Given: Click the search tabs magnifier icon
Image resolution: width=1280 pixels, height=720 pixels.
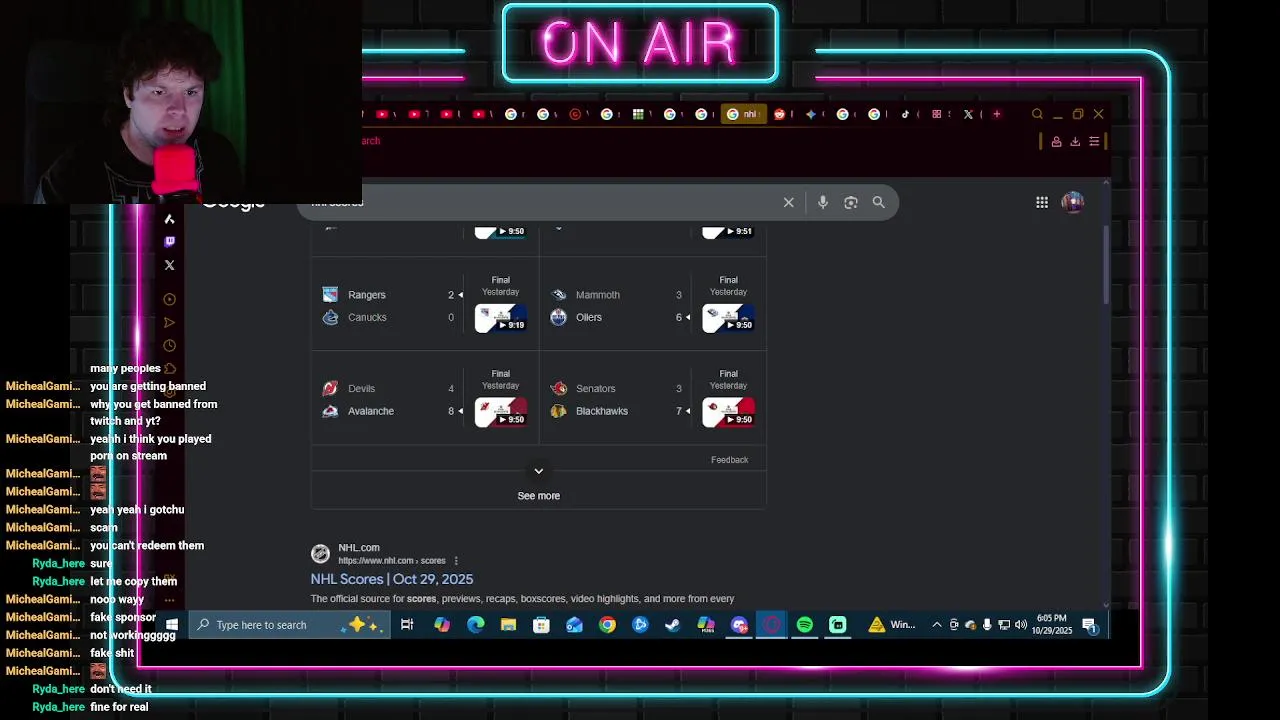Looking at the screenshot, I should coord(1037,114).
